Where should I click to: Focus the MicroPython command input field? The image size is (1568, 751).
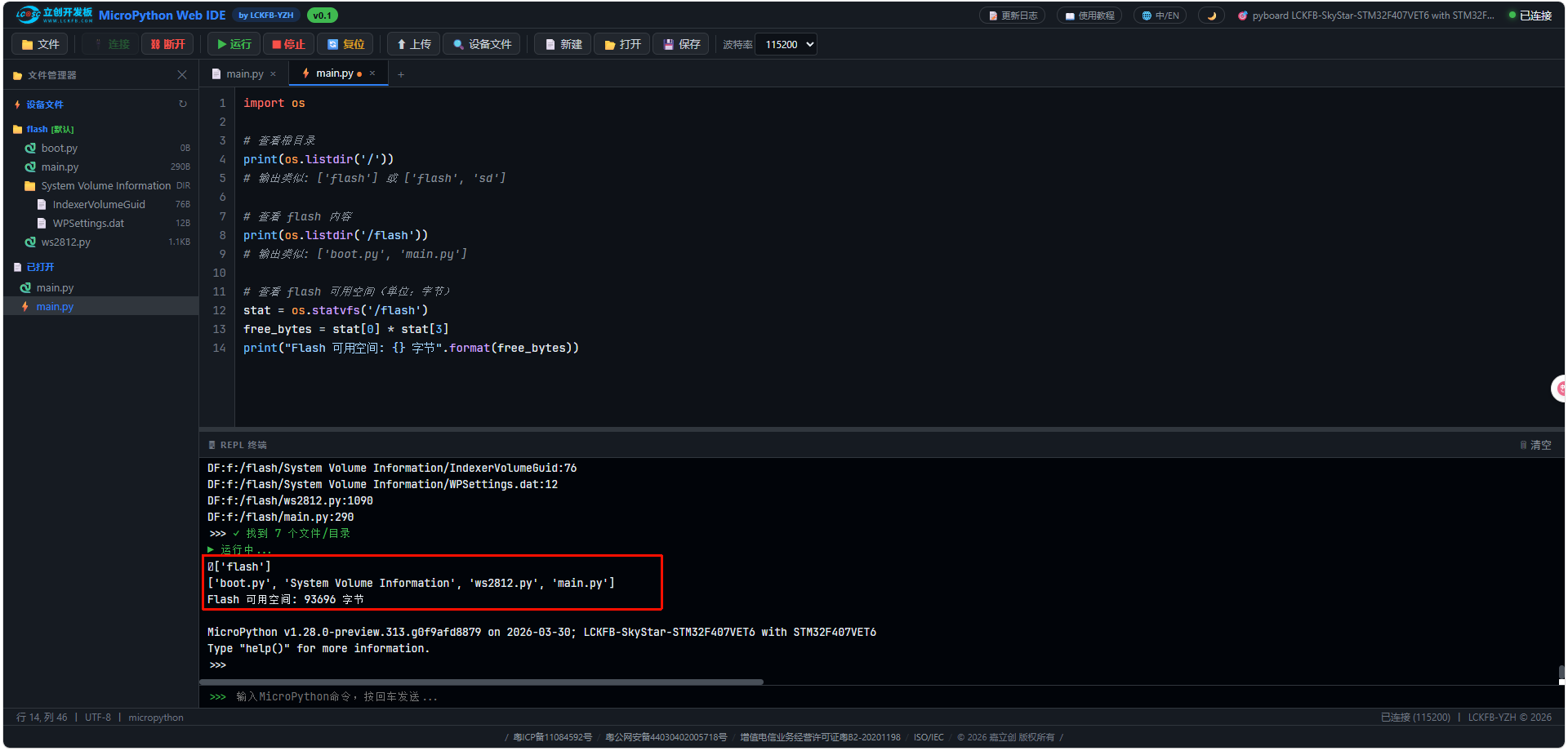click(817, 696)
